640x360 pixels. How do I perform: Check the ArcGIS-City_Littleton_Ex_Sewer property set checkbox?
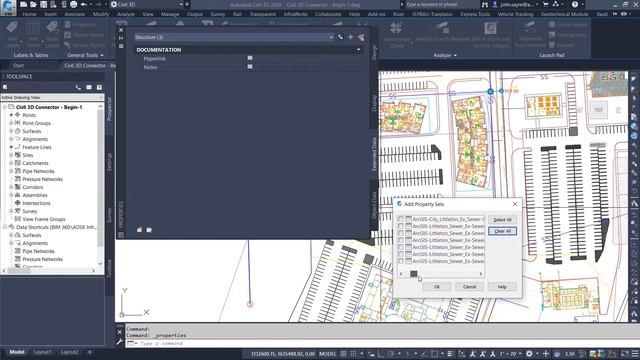click(x=401, y=219)
